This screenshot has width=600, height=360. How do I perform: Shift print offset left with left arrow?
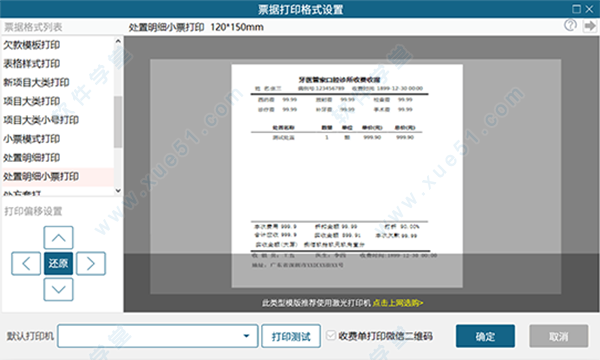point(26,263)
